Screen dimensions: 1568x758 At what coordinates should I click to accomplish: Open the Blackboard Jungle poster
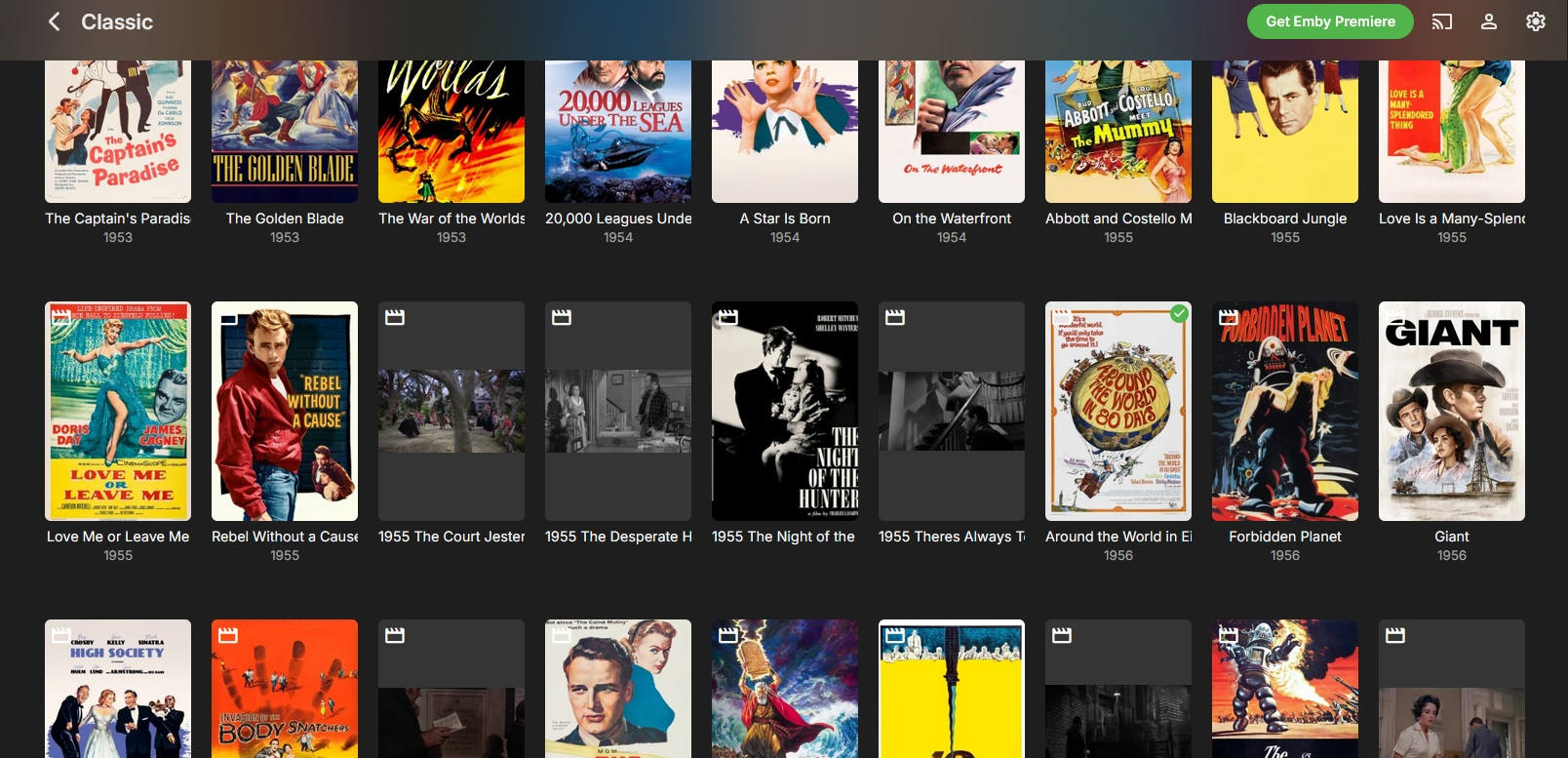tap(1285, 131)
